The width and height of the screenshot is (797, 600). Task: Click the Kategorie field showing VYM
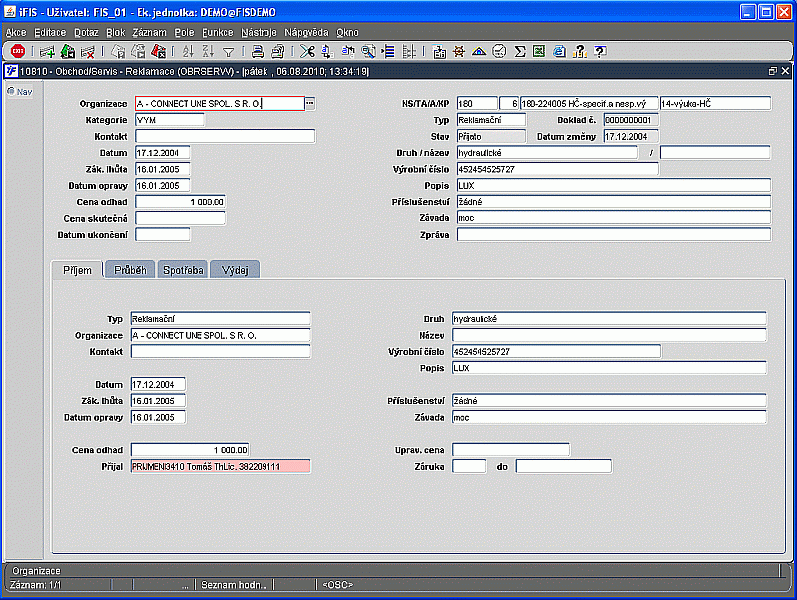click(170, 120)
